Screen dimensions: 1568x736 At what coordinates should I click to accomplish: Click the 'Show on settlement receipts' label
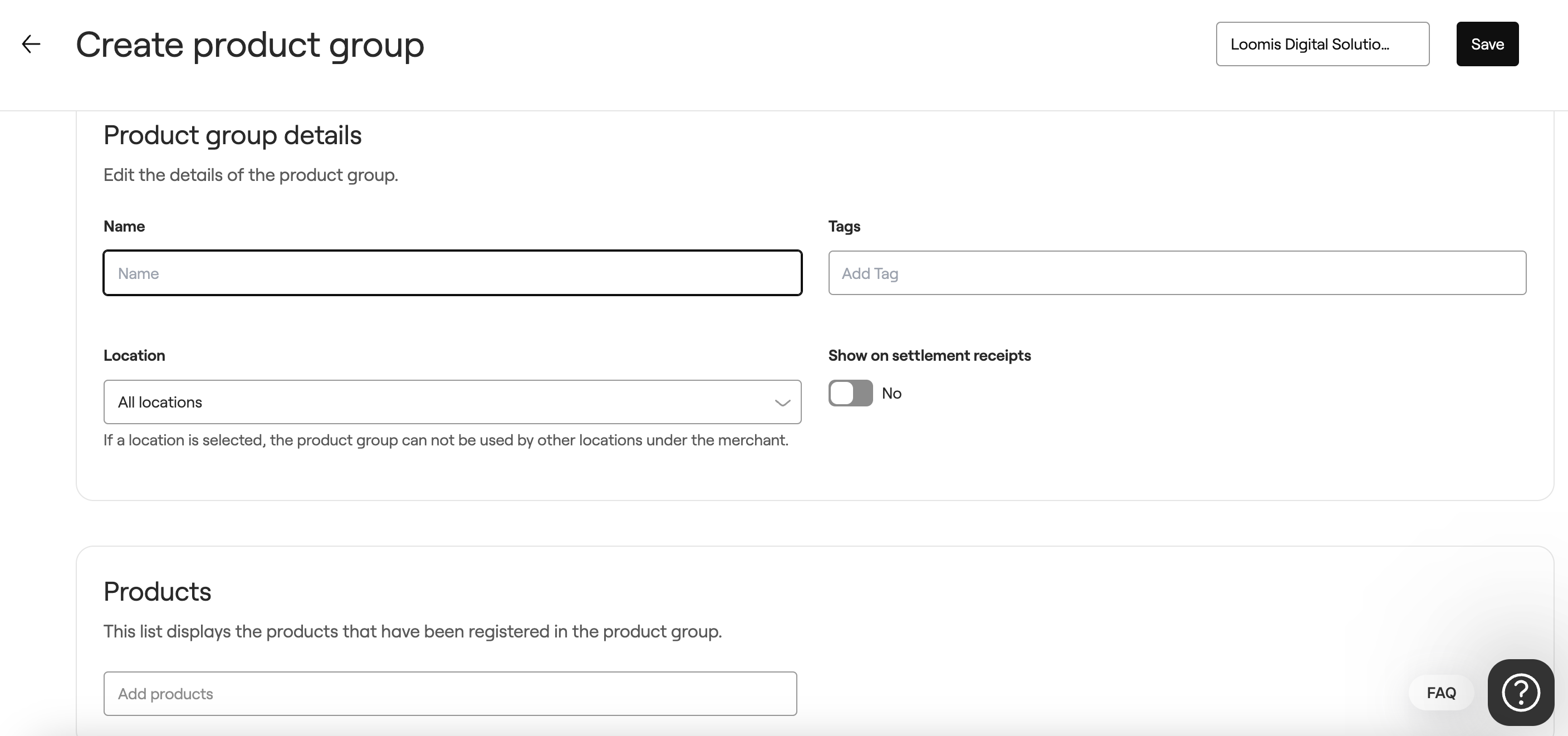pos(929,356)
